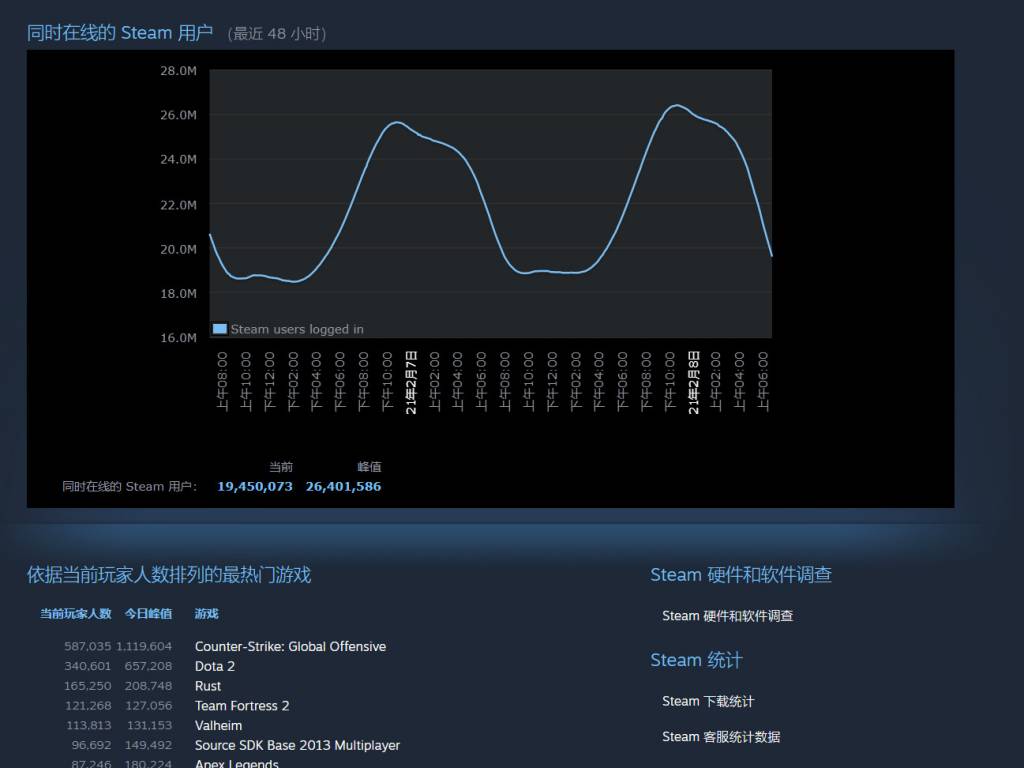Click the 26.0M y-axis label
This screenshot has height=768, width=1024.
(178, 115)
